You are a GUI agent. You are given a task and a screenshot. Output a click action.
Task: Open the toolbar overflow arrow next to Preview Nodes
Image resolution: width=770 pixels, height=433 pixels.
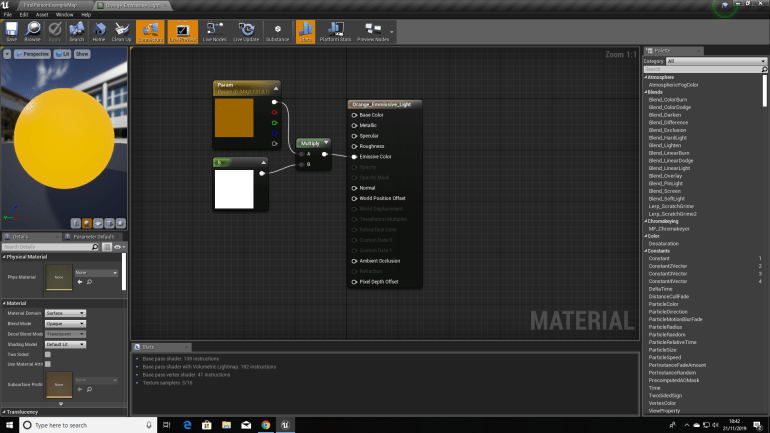[392, 32]
